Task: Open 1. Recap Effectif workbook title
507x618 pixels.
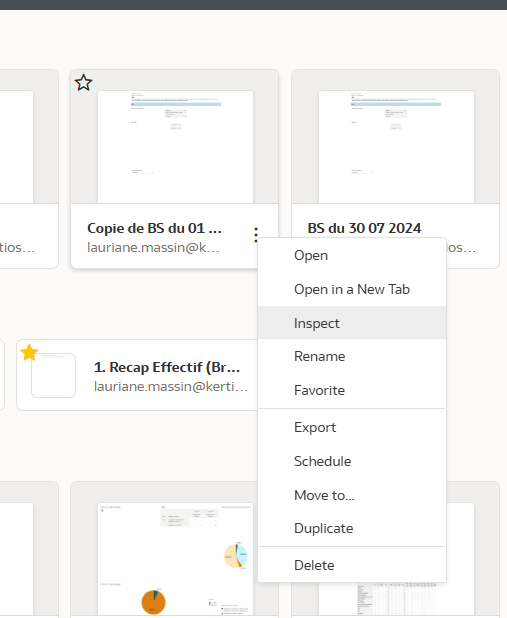Action: click(x=167, y=367)
